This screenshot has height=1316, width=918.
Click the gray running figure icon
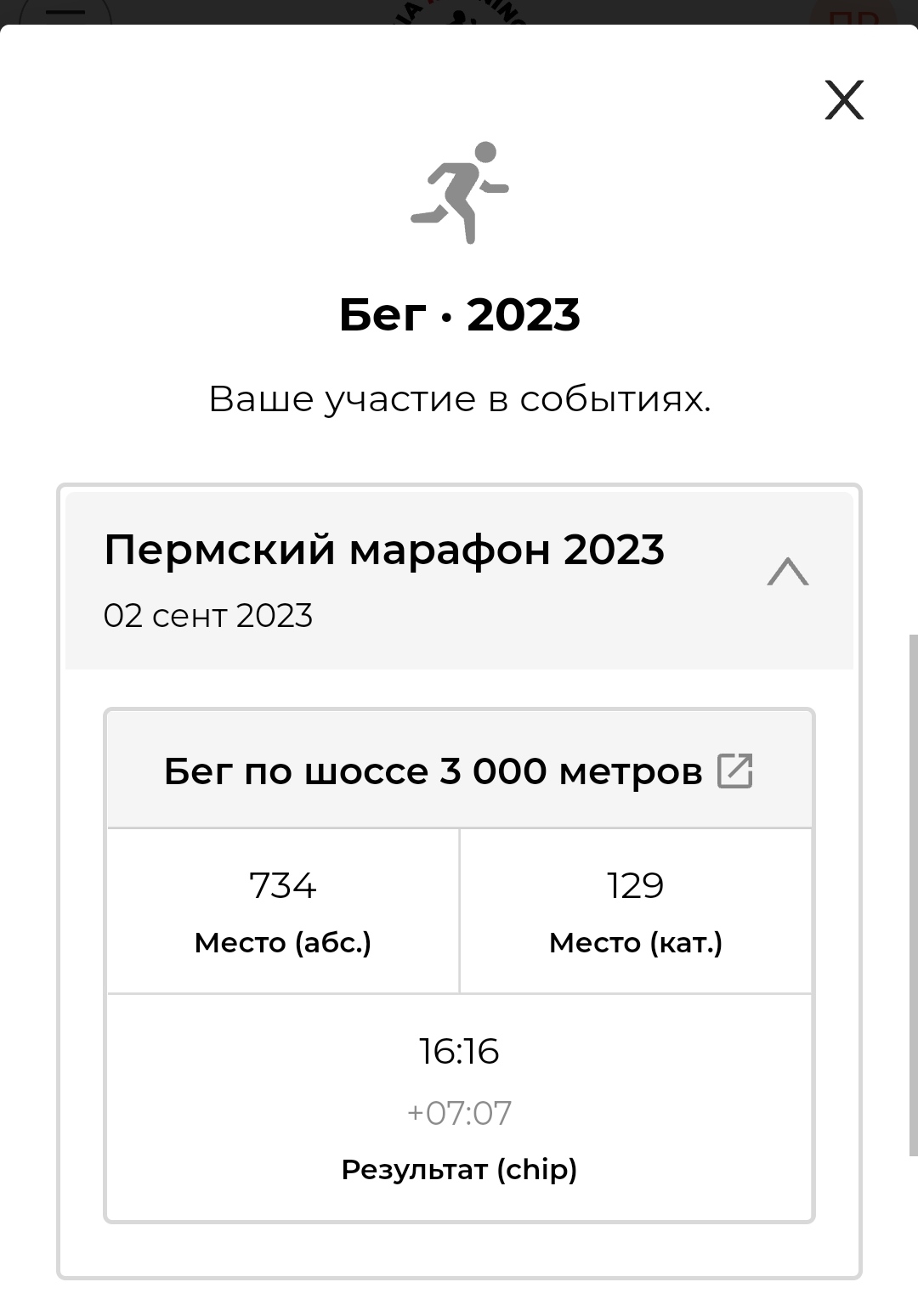click(460, 192)
